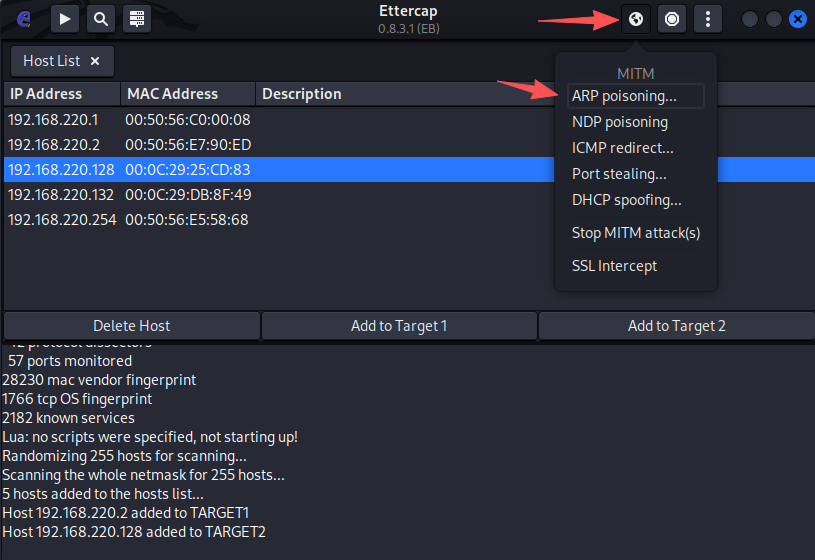Click Stop MITM attack(s)
The image size is (815, 560).
pos(636,233)
